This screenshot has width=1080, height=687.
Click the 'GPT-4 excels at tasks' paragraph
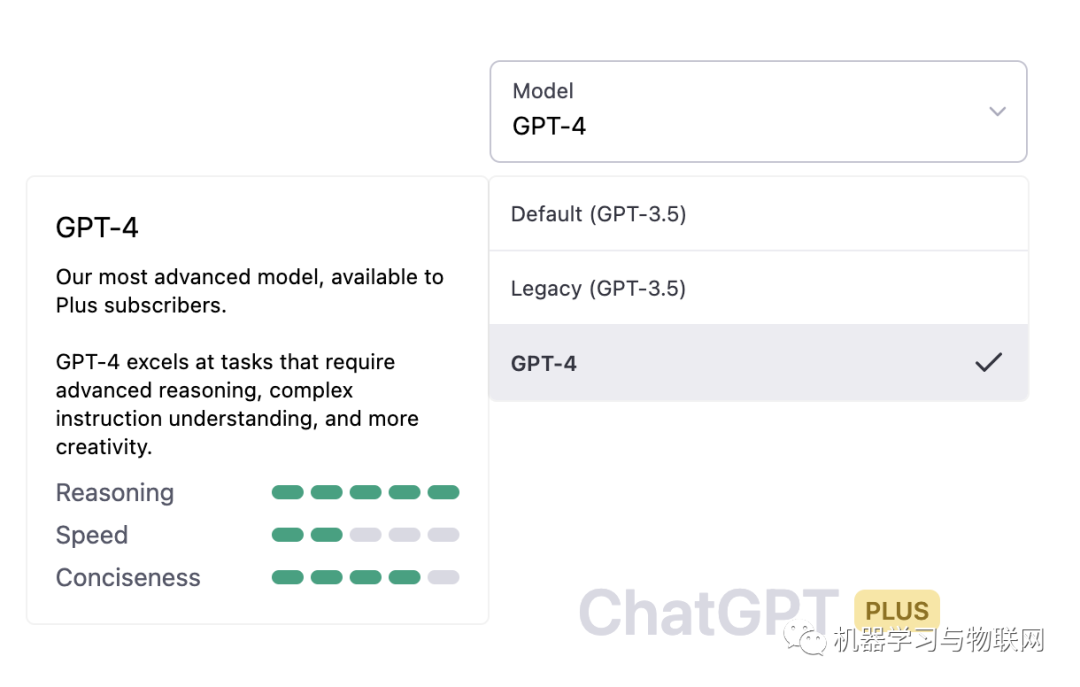tap(237, 404)
